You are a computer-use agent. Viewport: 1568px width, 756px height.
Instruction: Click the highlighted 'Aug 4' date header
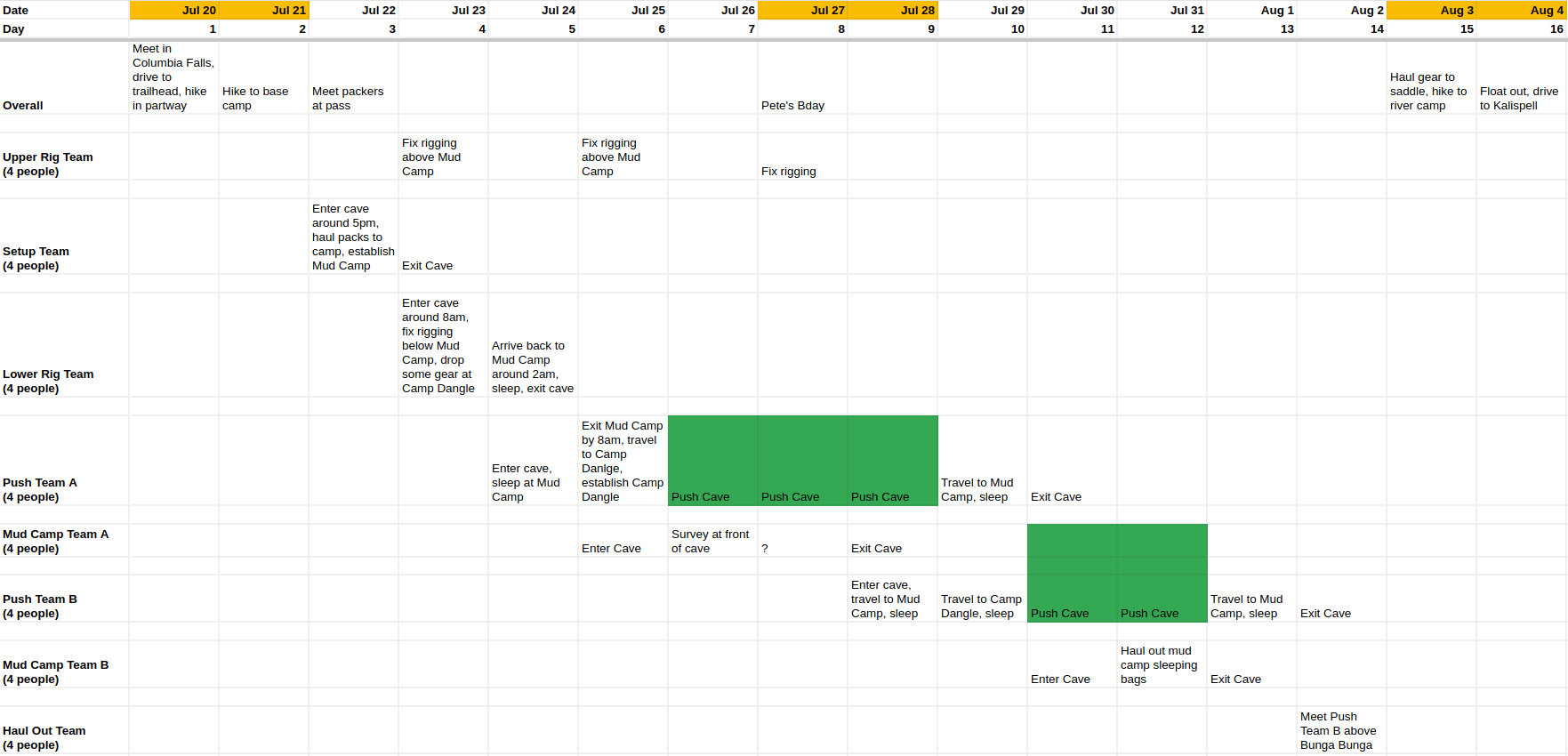(1522, 10)
